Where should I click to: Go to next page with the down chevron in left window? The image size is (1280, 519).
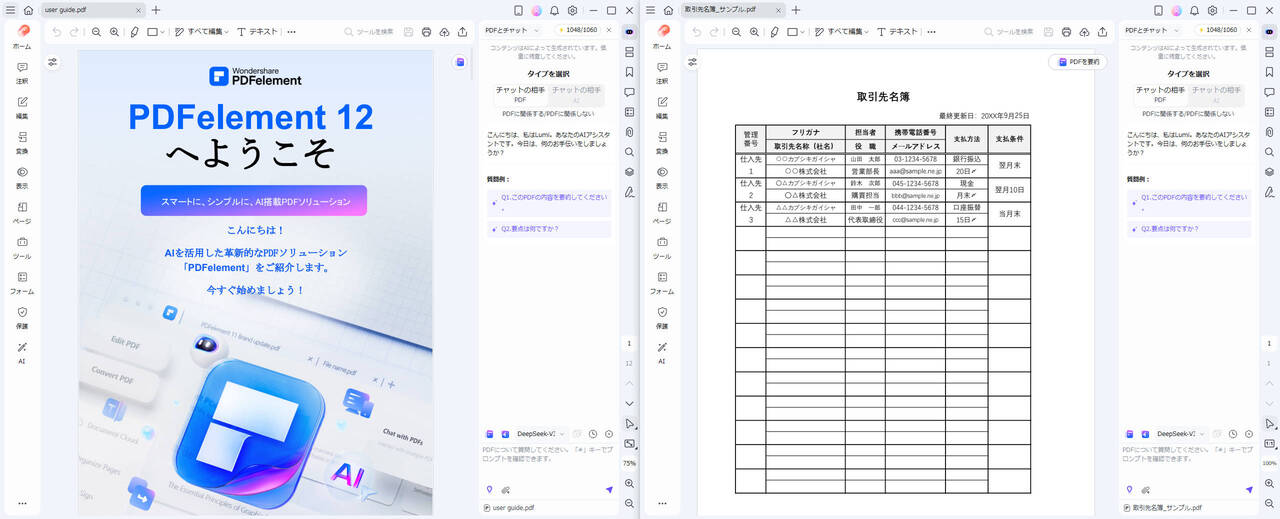tap(629, 403)
